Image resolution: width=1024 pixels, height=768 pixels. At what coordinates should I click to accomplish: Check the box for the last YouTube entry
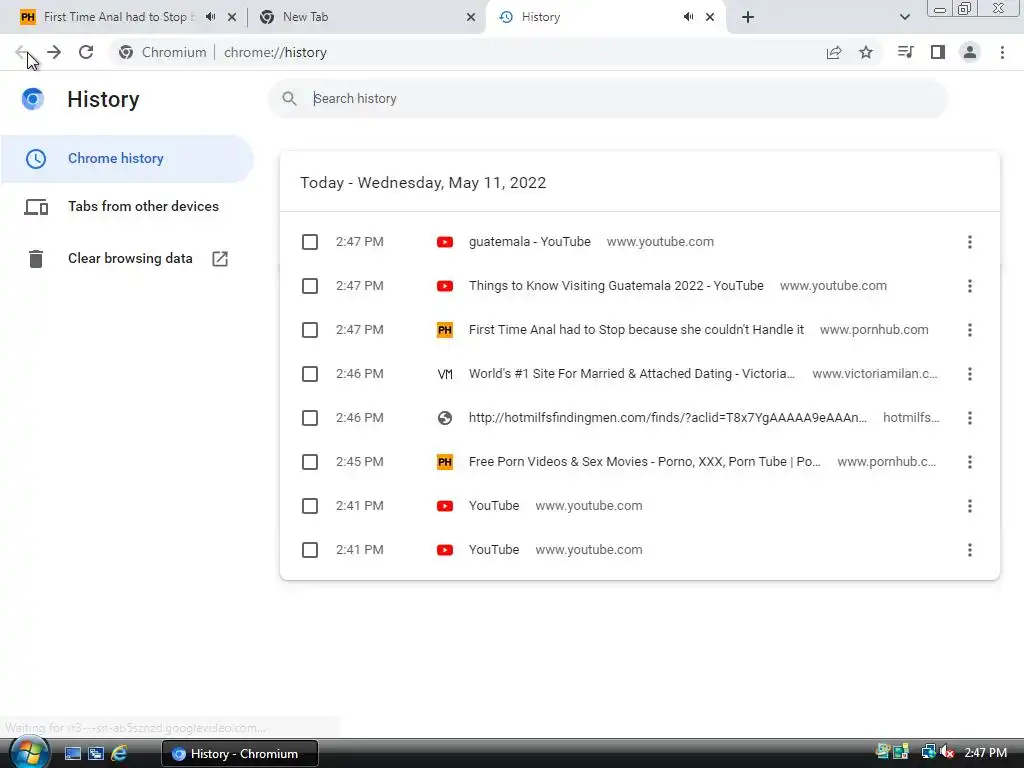[x=310, y=550]
